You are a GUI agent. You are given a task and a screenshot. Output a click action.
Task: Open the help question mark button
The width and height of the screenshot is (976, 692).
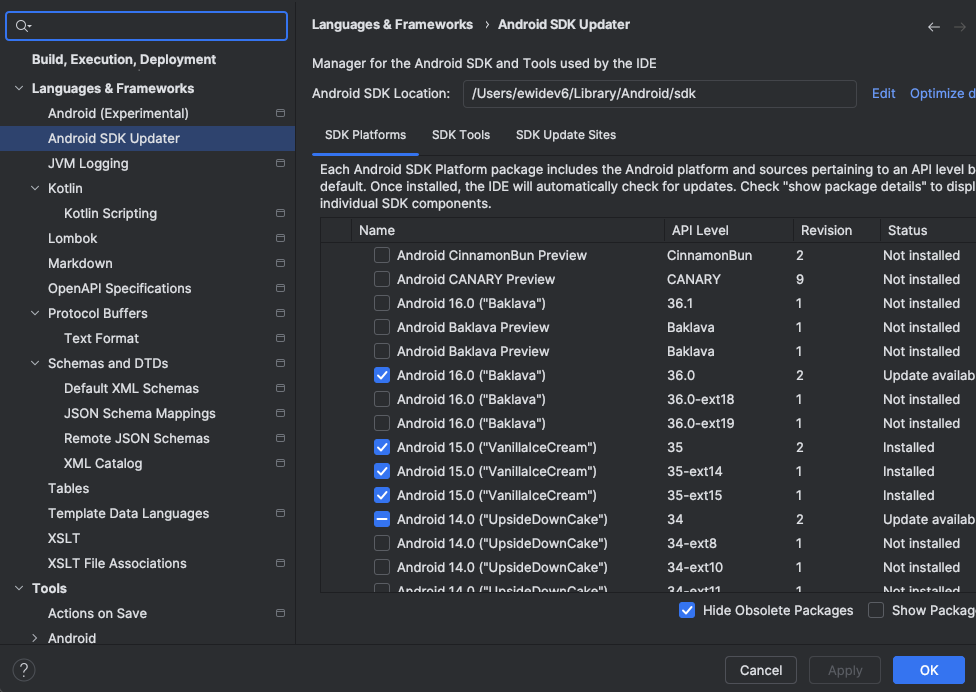point(24,670)
